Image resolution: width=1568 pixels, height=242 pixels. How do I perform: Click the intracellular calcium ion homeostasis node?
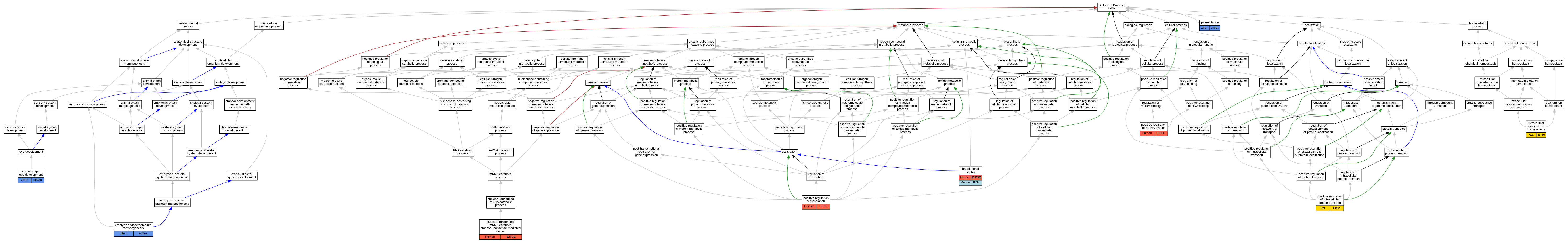[1536, 129]
